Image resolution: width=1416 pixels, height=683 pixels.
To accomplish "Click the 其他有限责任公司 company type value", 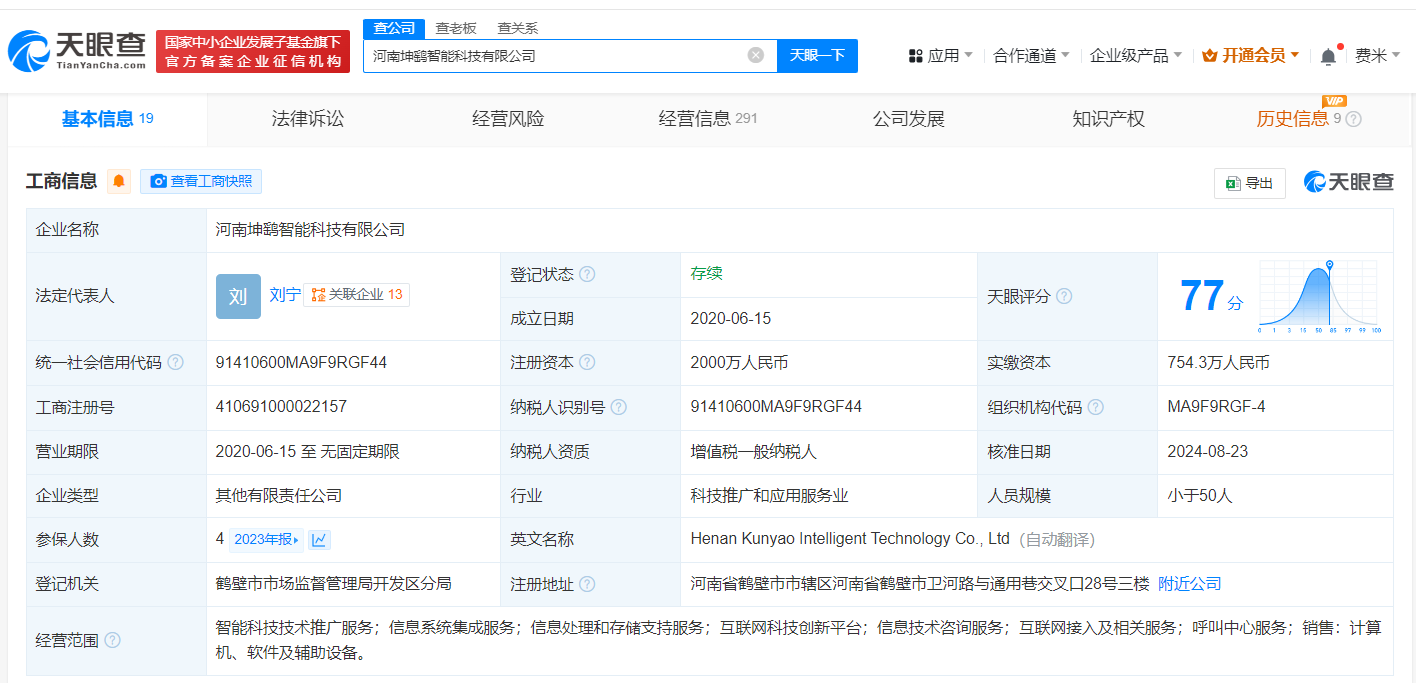I will 279,496.
